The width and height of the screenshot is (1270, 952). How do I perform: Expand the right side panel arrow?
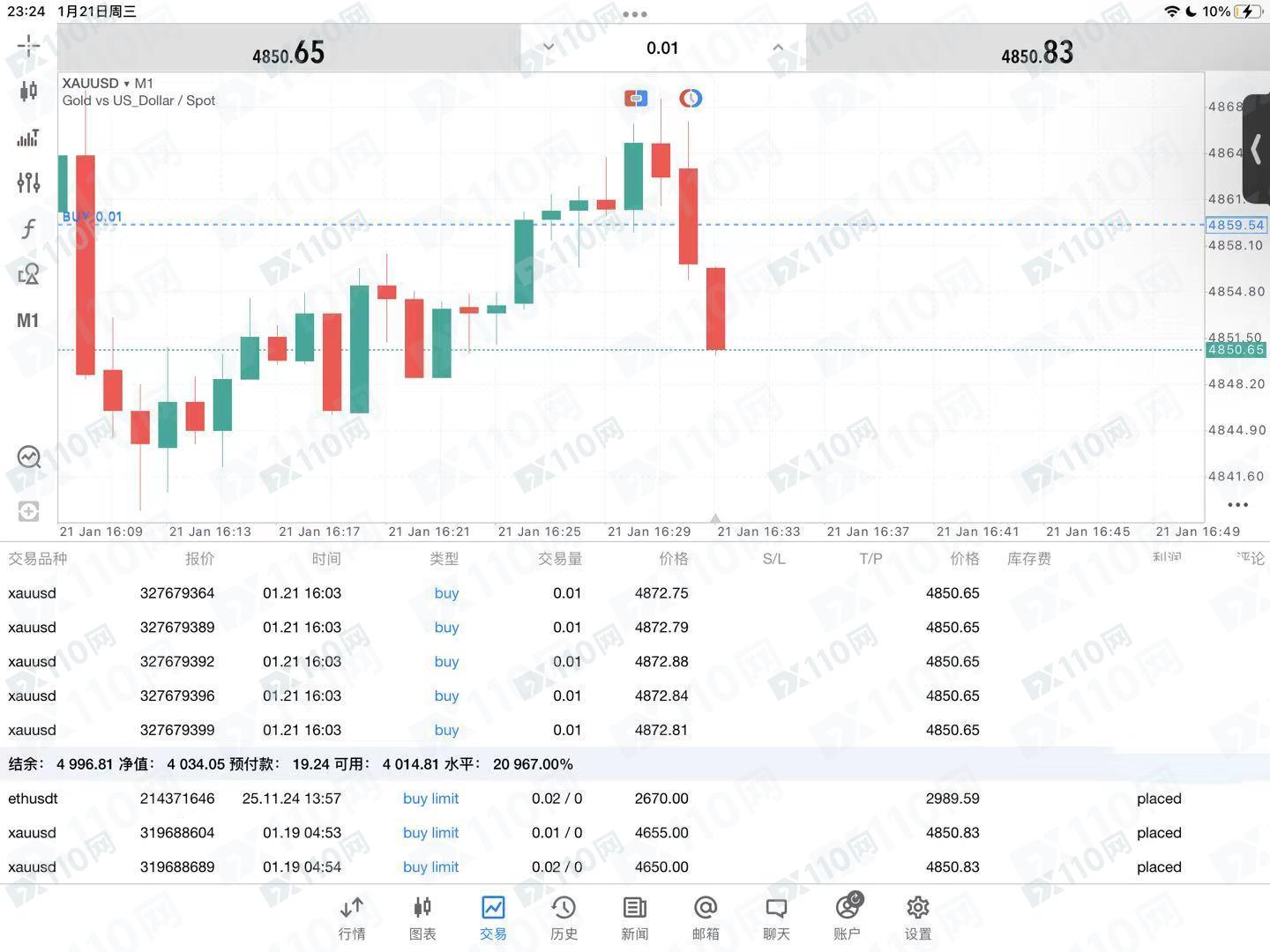(1256, 149)
